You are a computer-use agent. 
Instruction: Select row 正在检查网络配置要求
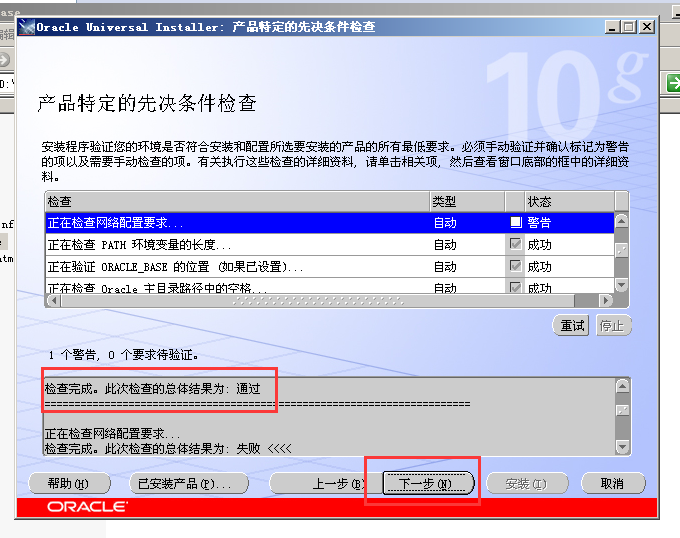[x=330, y=223]
